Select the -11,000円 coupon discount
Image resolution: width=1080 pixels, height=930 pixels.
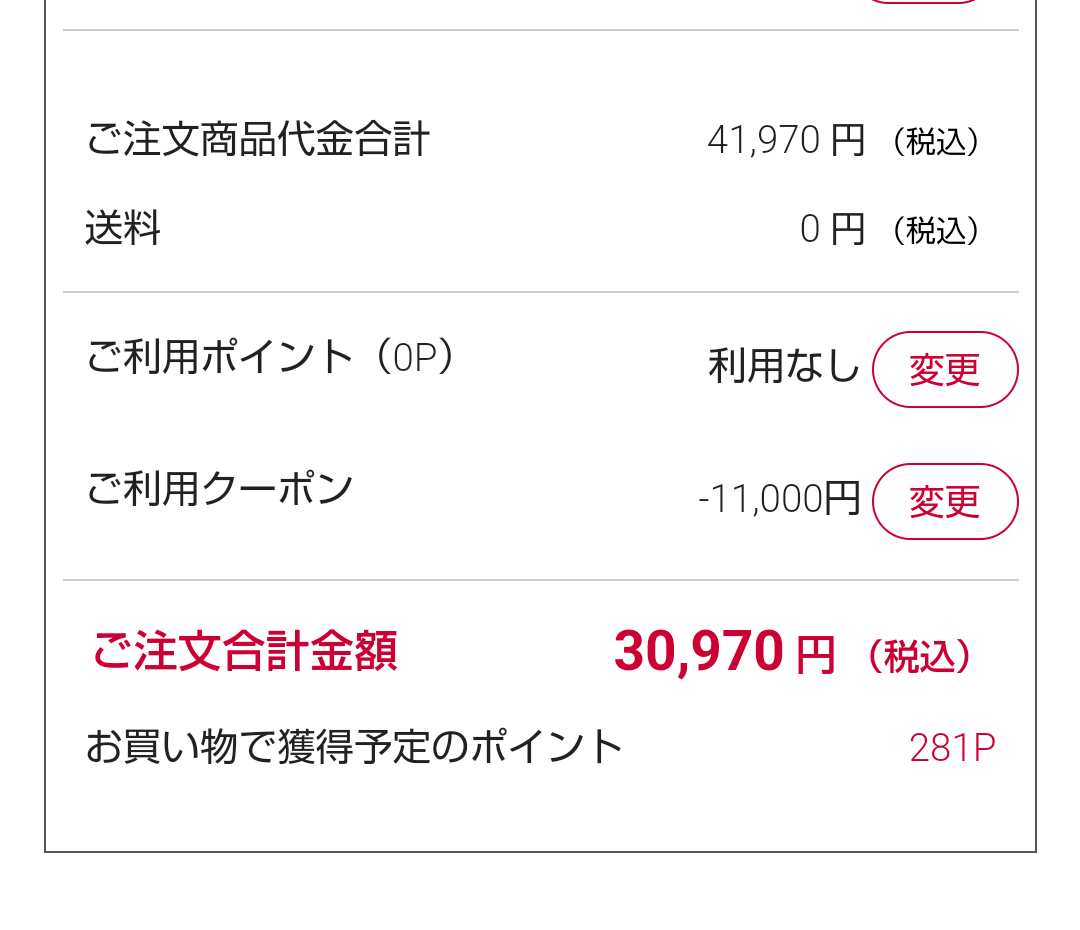click(779, 498)
